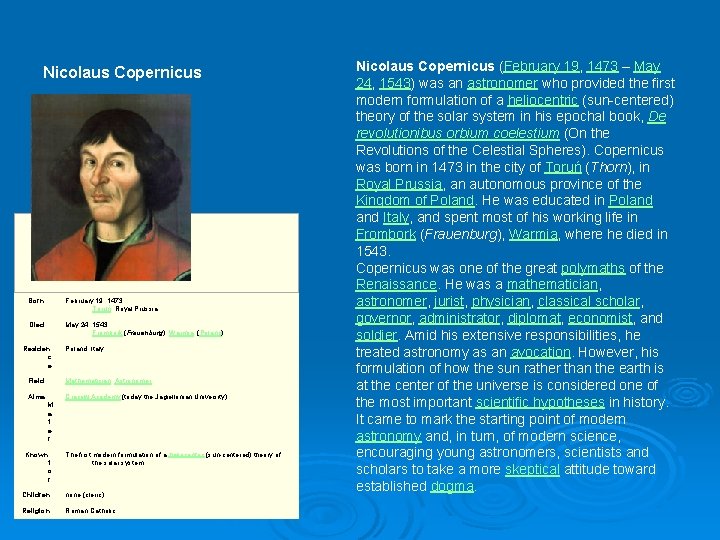This screenshot has width=720, height=540.
Task: Click the 'Born' label in the infobox
Action: point(36,301)
